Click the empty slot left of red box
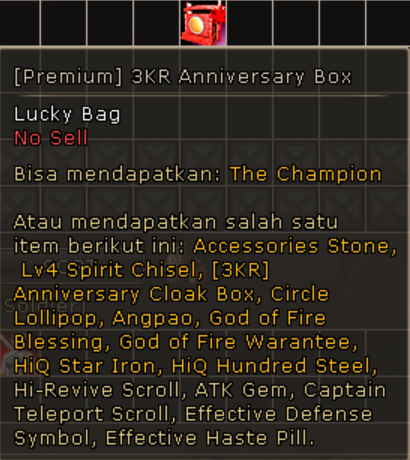 tap(157, 22)
